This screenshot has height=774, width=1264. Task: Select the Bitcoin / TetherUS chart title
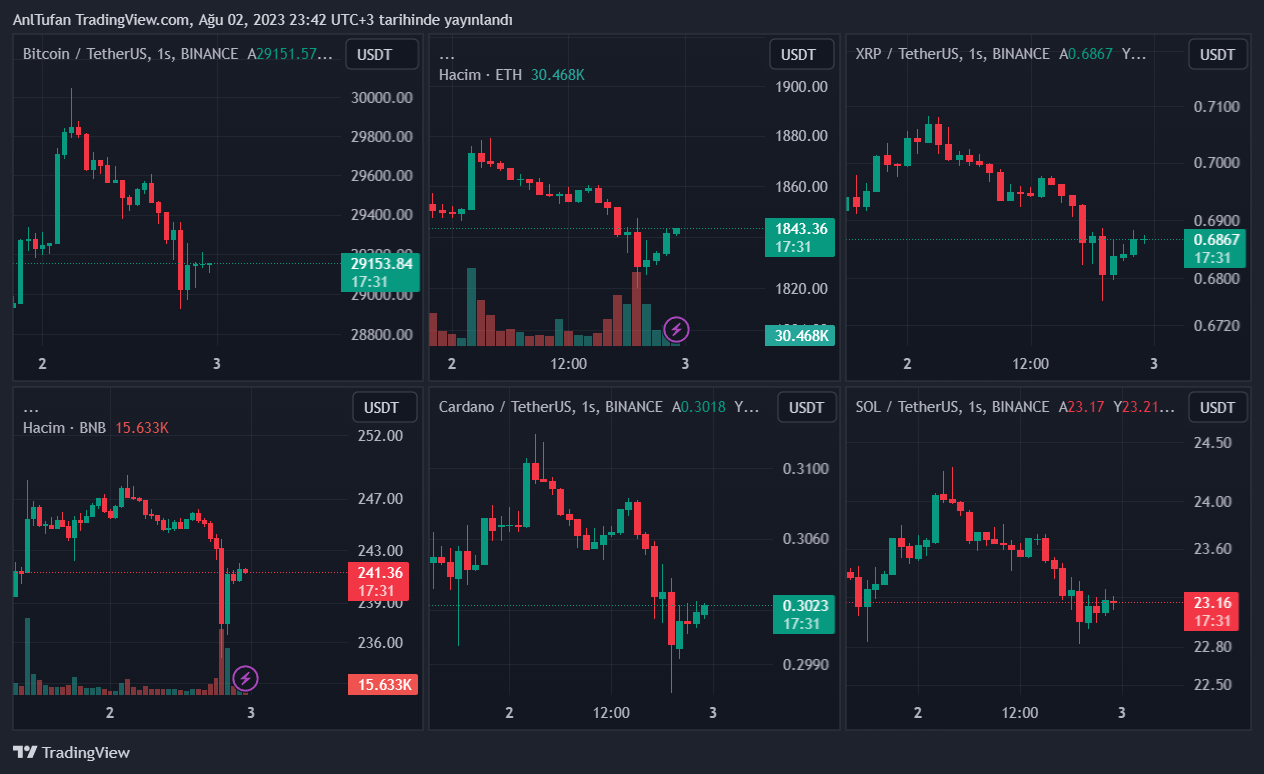point(130,54)
